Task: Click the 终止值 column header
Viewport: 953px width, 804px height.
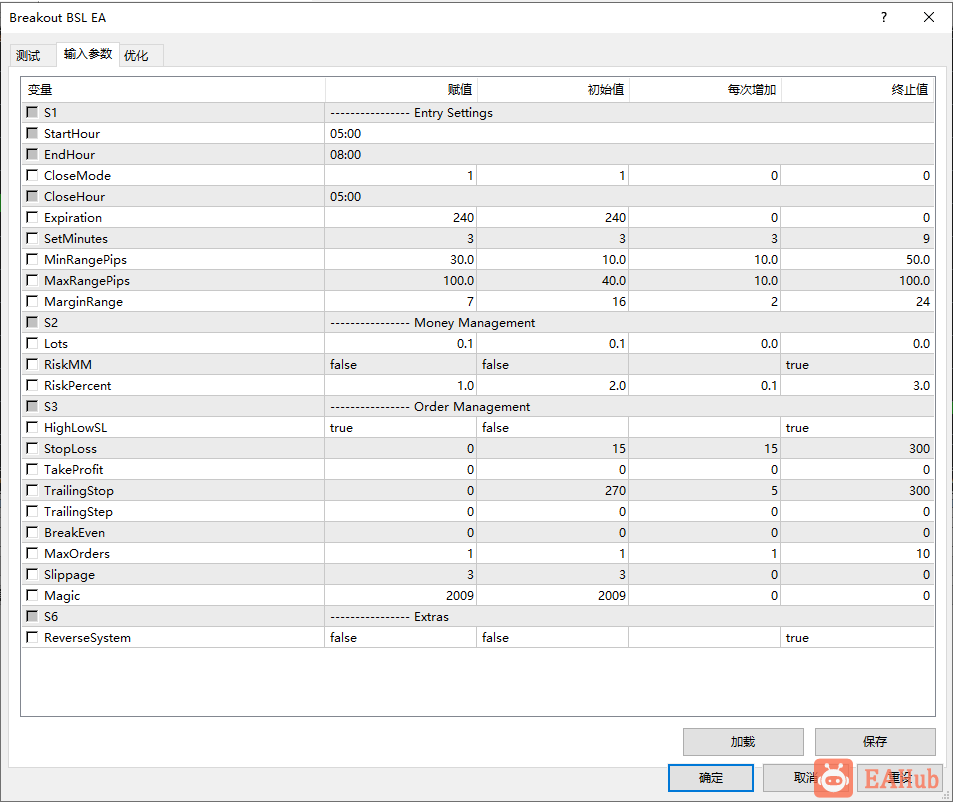Action: pos(857,90)
